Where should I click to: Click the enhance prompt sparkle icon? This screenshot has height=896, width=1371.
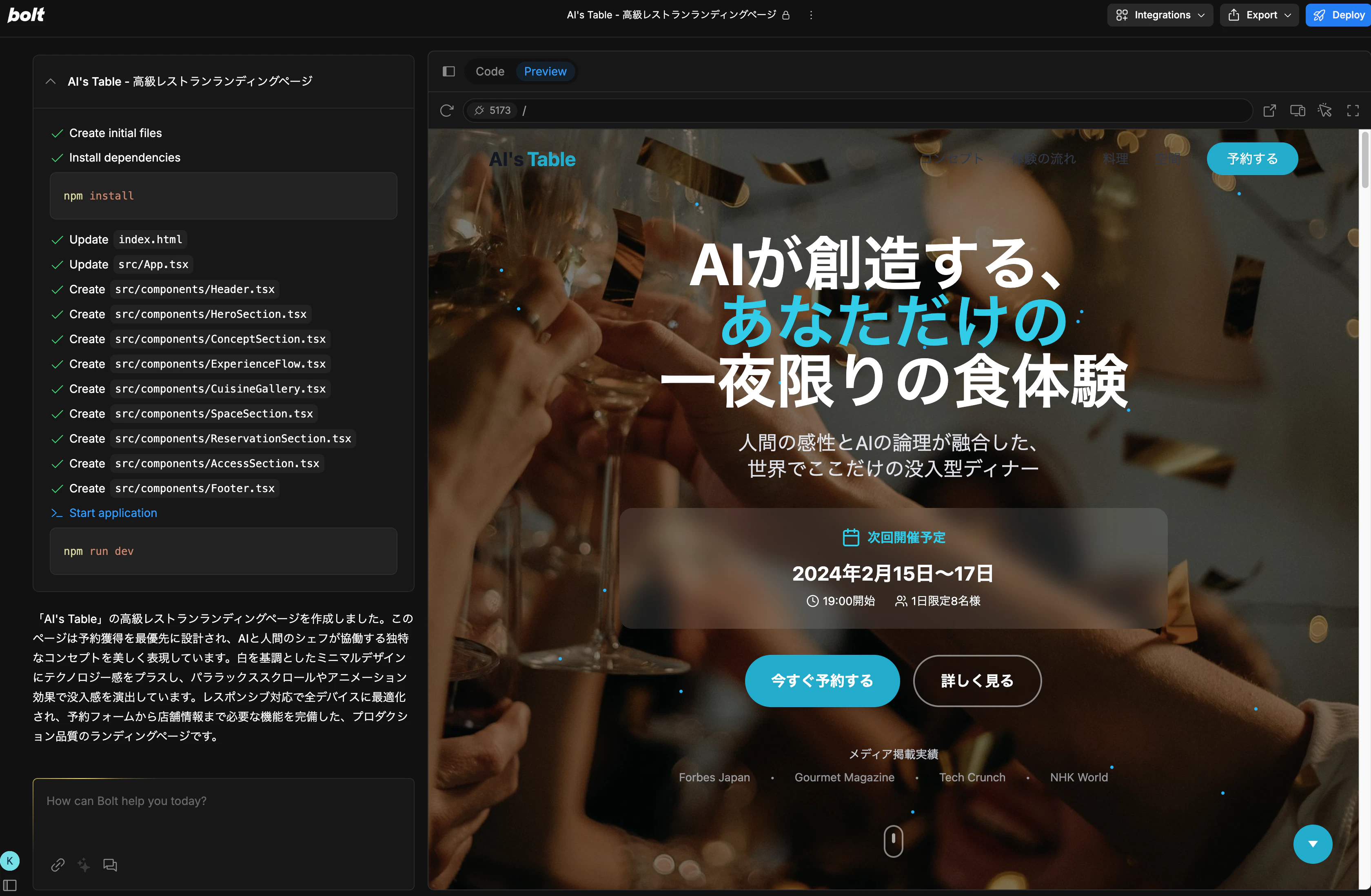click(x=84, y=864)
